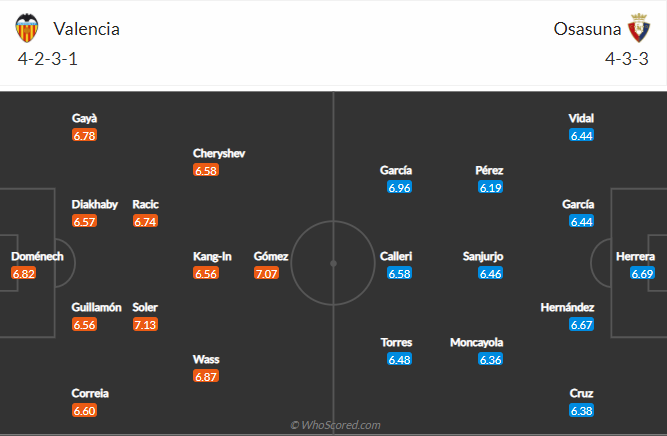Click Sanjurjo's 6.46 rating badge
This screenshot has width=667, height=436.
click(x=490, y=273)
